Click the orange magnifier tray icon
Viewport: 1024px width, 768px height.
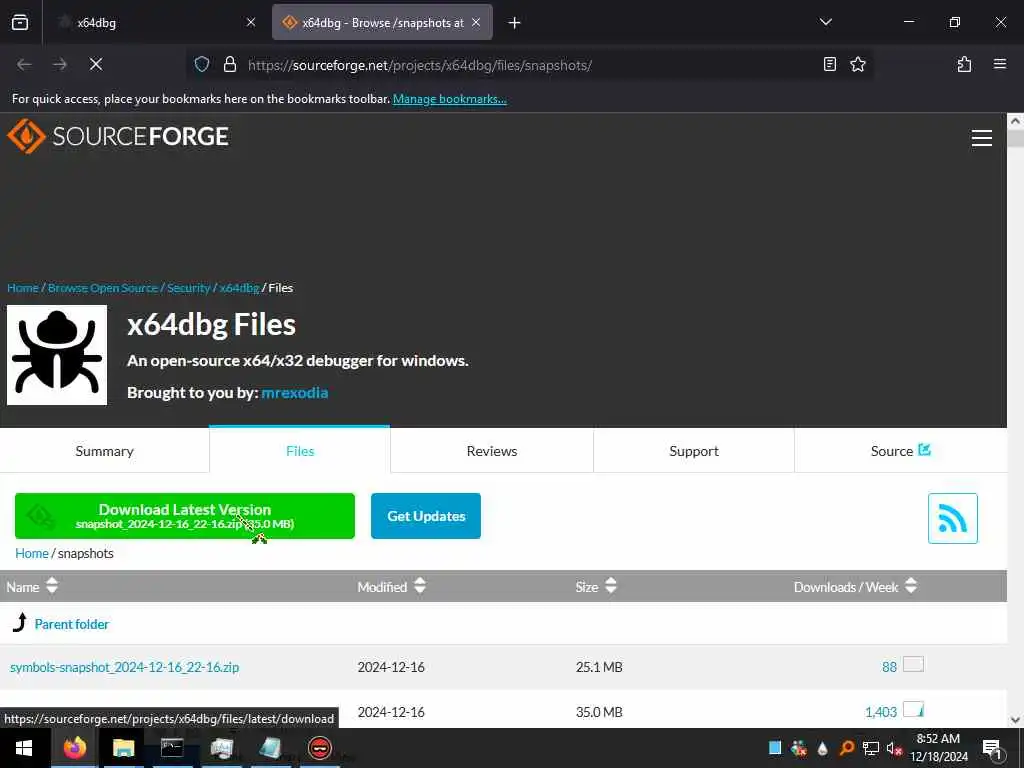click(846, 748)
